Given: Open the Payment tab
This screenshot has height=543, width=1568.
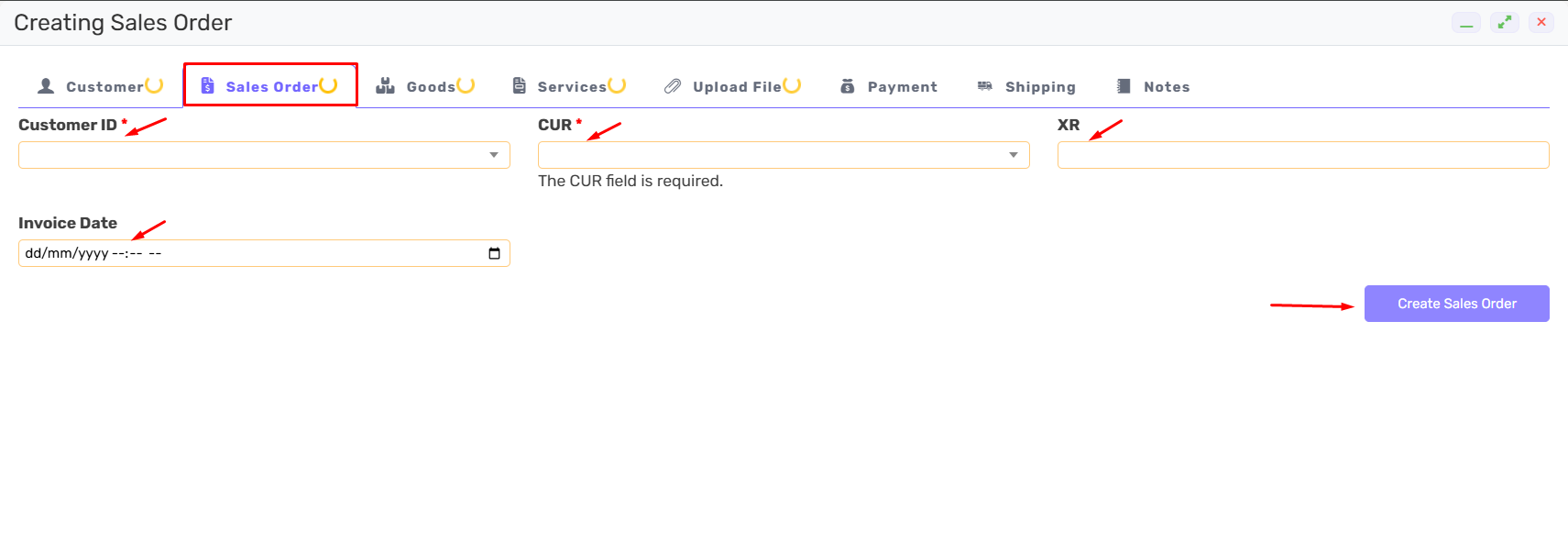Looking at the screenshot, I should tap(889, 86).
